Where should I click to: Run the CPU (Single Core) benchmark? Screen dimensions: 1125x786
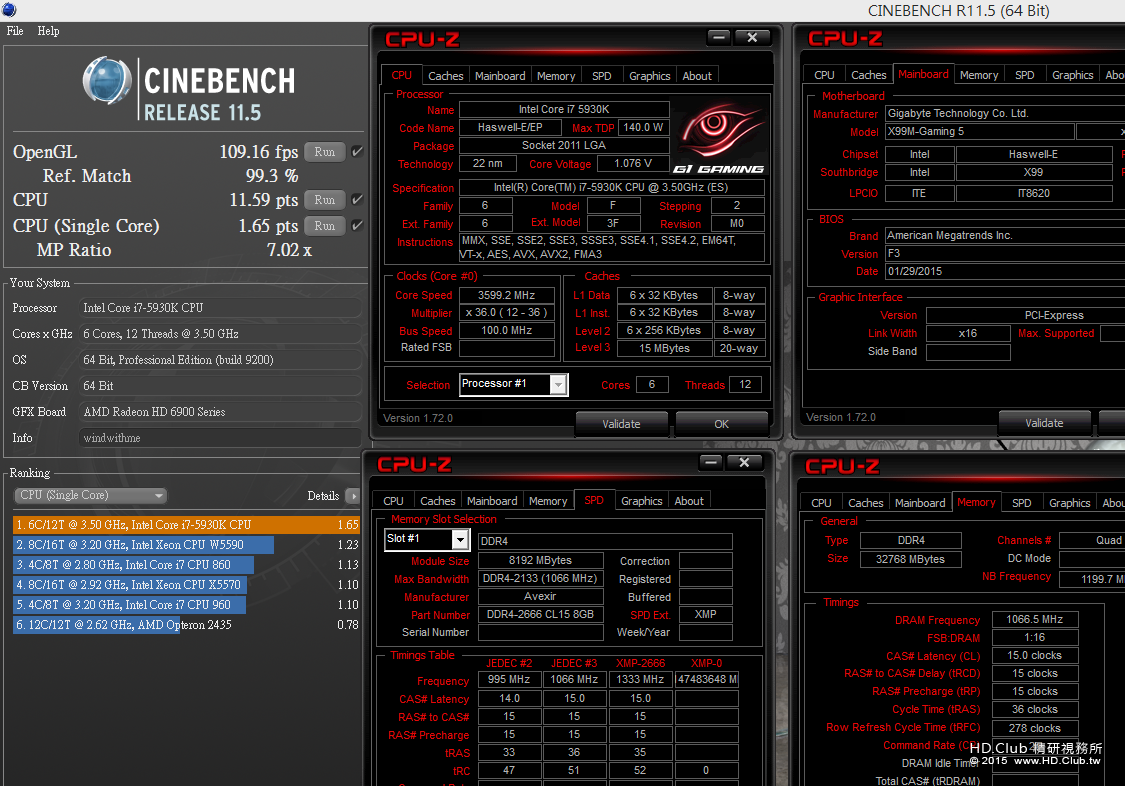click(x=324, y=225)
